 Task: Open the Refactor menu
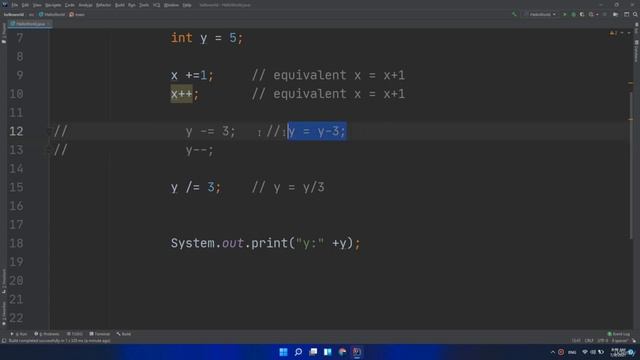click(103, 5)
